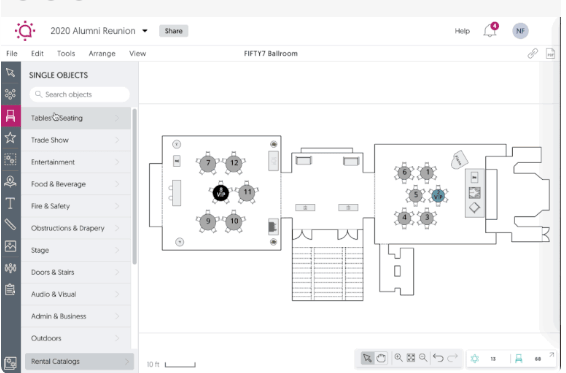Expand the Entertainment category
566x373 pixels.
click(76, 162)
